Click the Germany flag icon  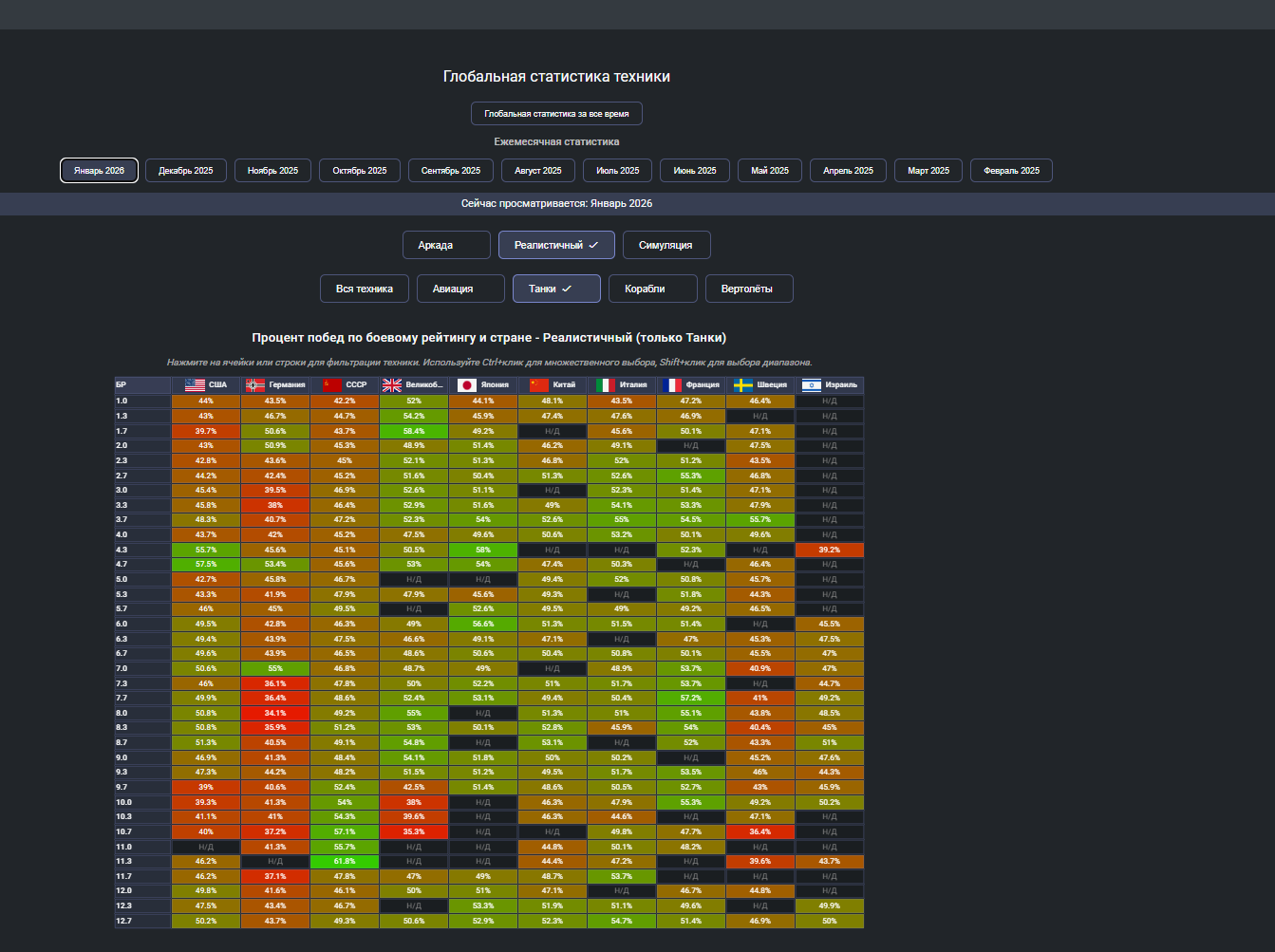(x=255, y=385)
